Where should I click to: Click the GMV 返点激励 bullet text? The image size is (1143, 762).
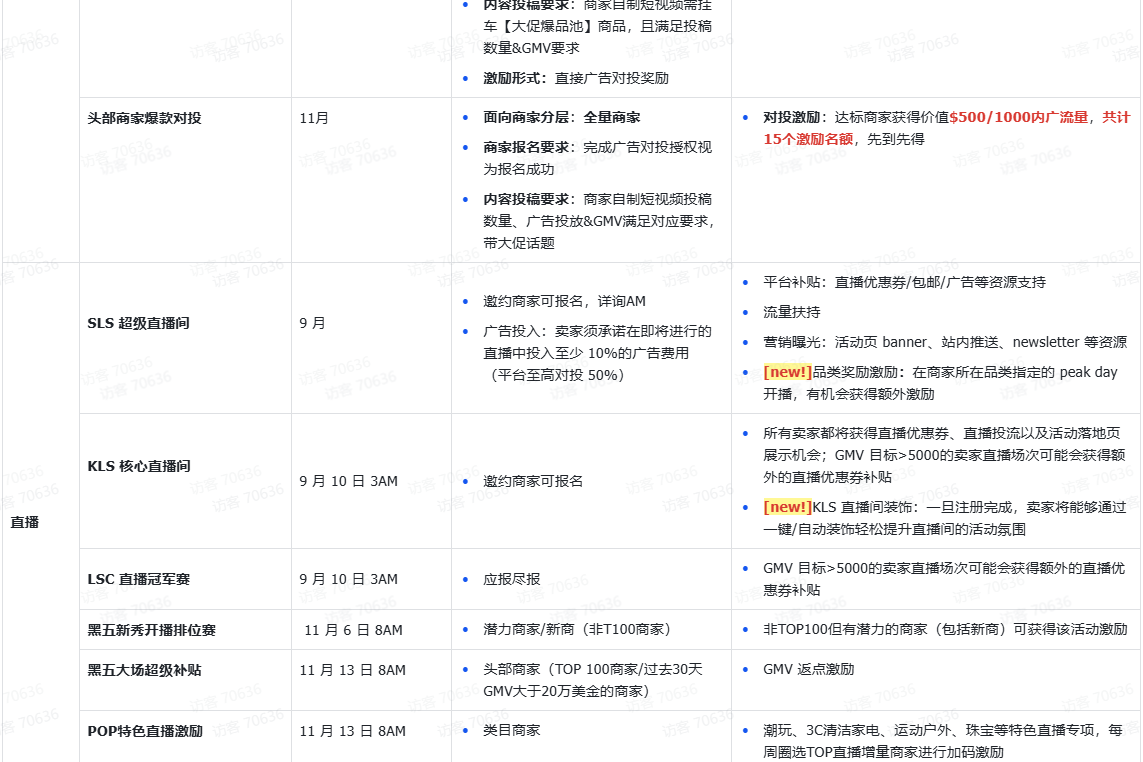tap(808, 669)
